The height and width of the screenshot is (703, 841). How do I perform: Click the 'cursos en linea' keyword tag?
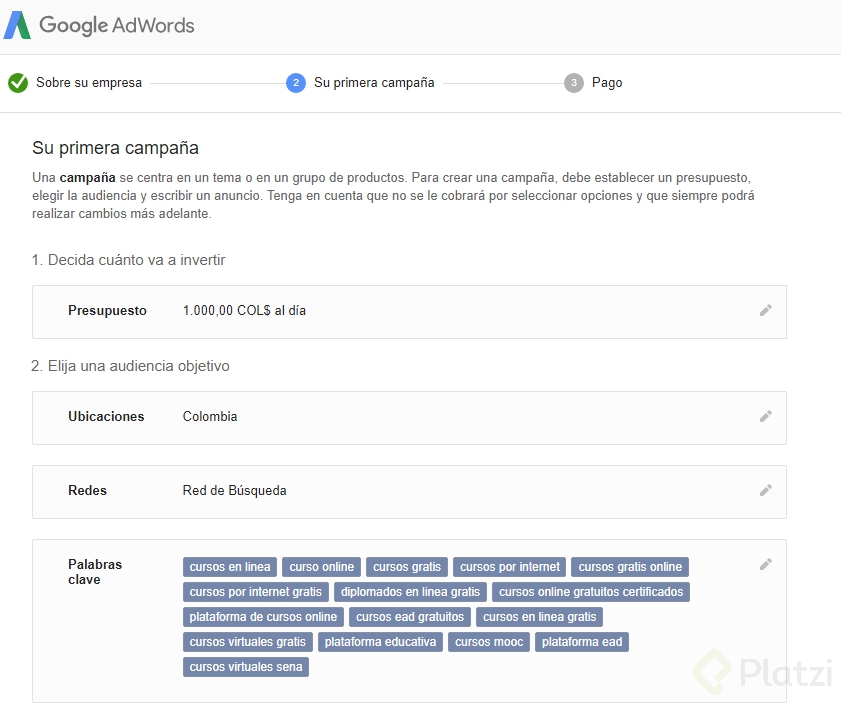pos(230,567)
